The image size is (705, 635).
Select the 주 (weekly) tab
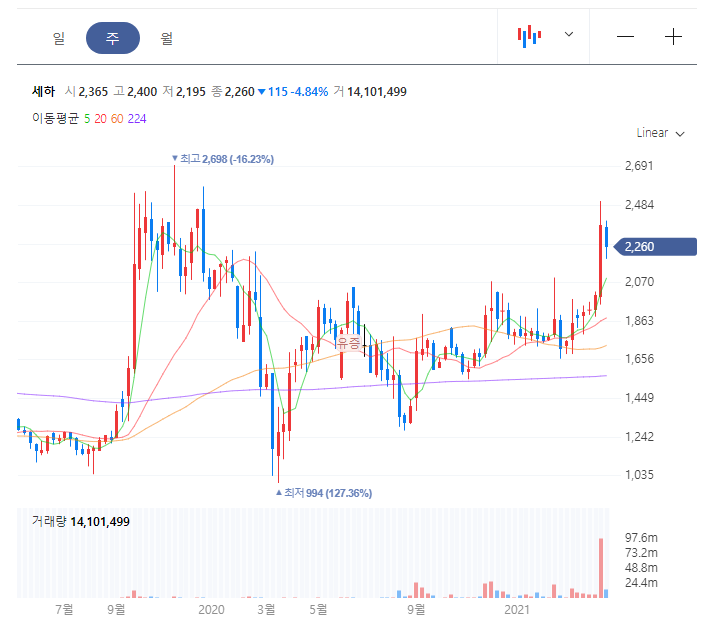(x=113, y=38)
